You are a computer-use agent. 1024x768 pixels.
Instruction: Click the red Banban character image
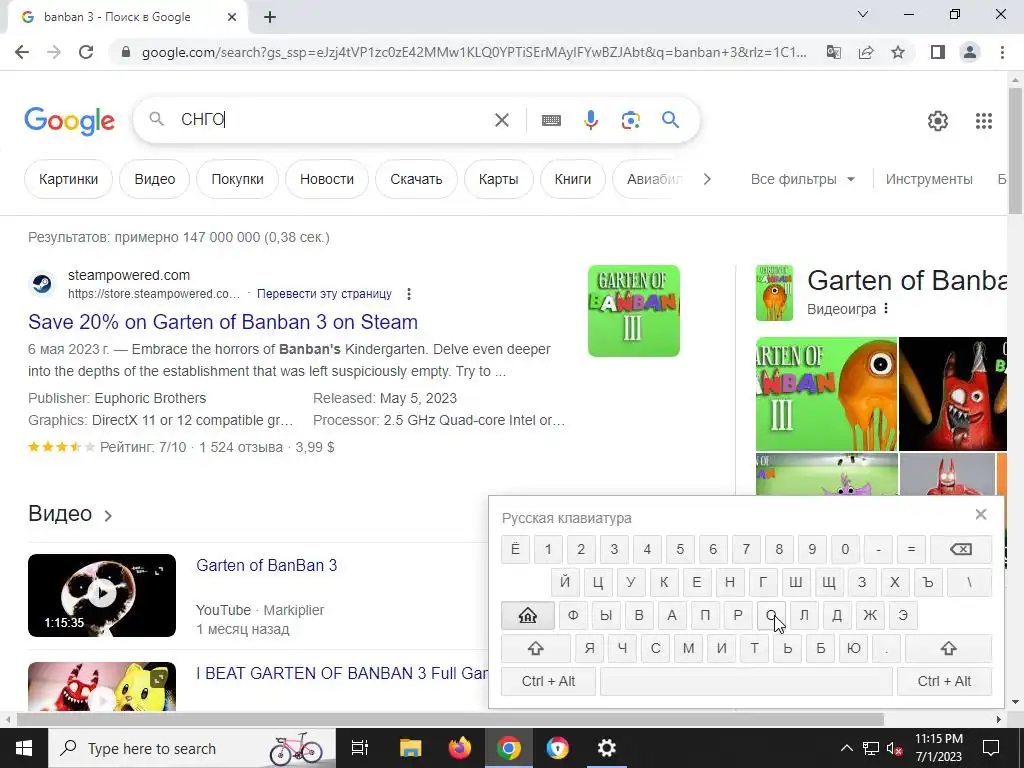pyautogui.click(x=953, y=394)
